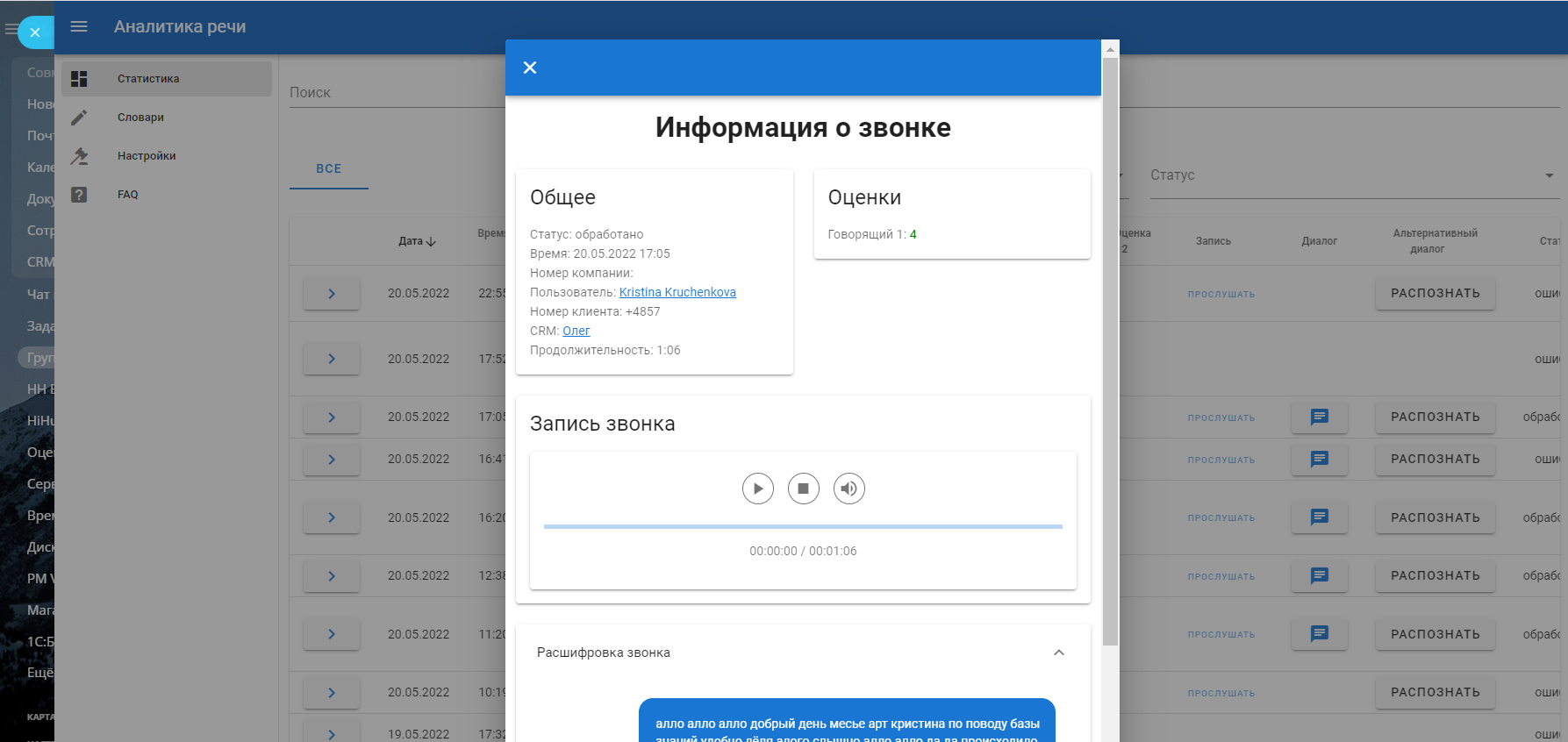Mute the call recording volume
Image resolution: width=1568 pixels, height=742 pixels.
click(x=848, y=489)
